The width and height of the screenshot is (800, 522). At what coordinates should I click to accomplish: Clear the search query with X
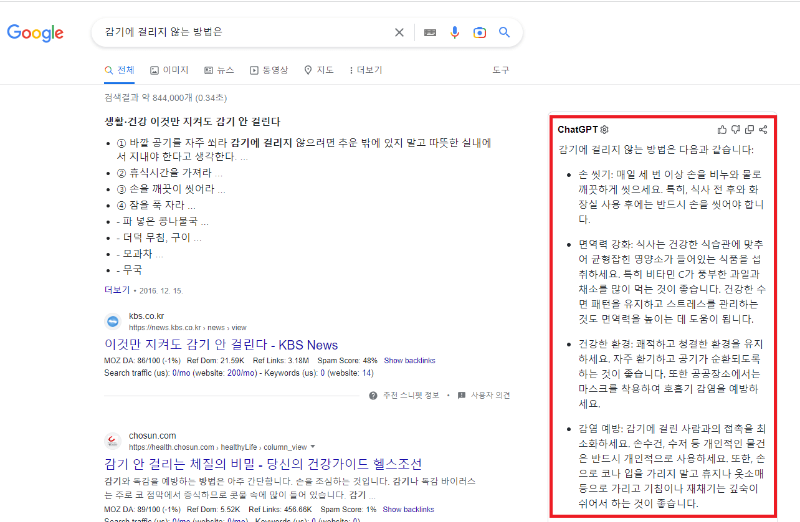click(x=399, y=33)
